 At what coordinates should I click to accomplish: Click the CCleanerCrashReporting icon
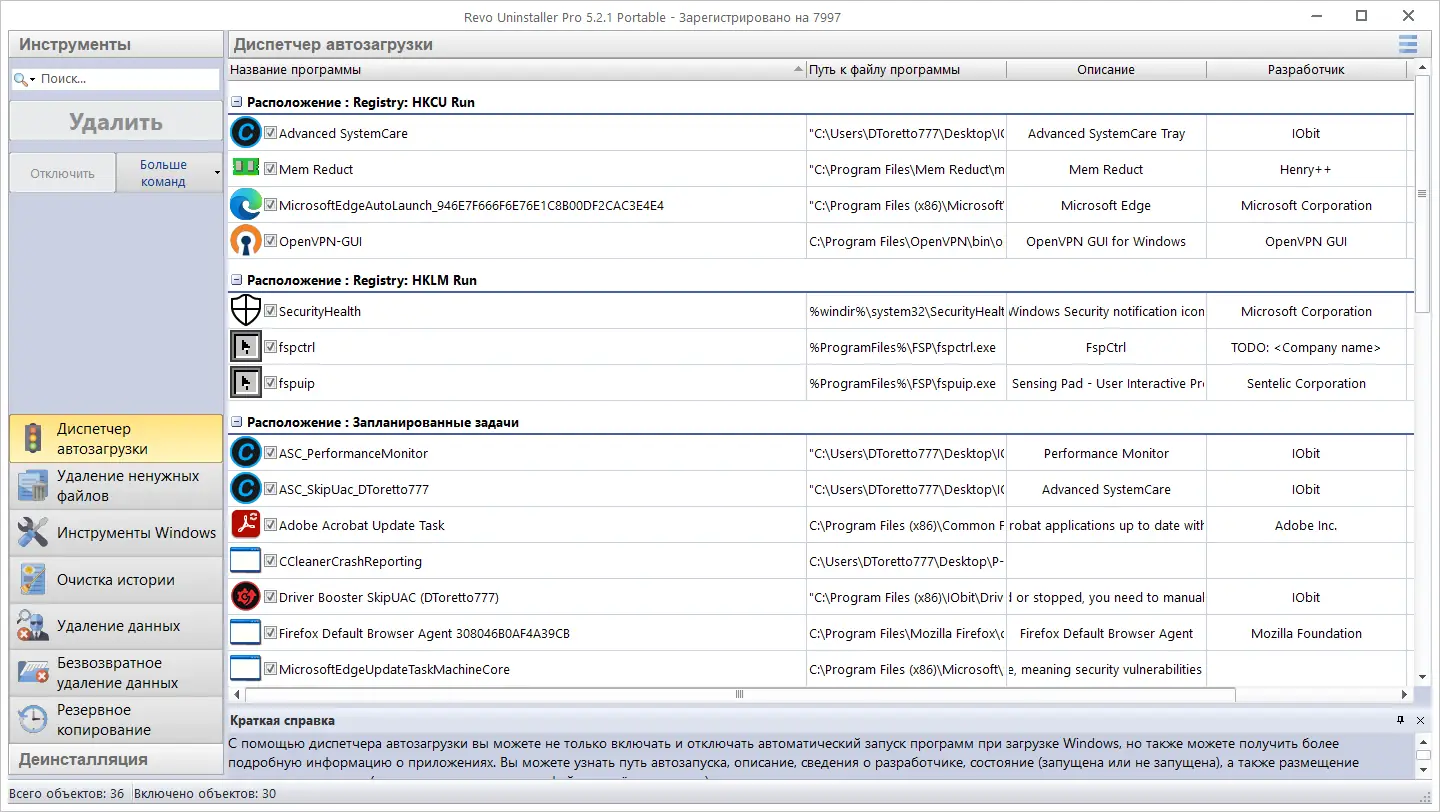coord(246,561)
